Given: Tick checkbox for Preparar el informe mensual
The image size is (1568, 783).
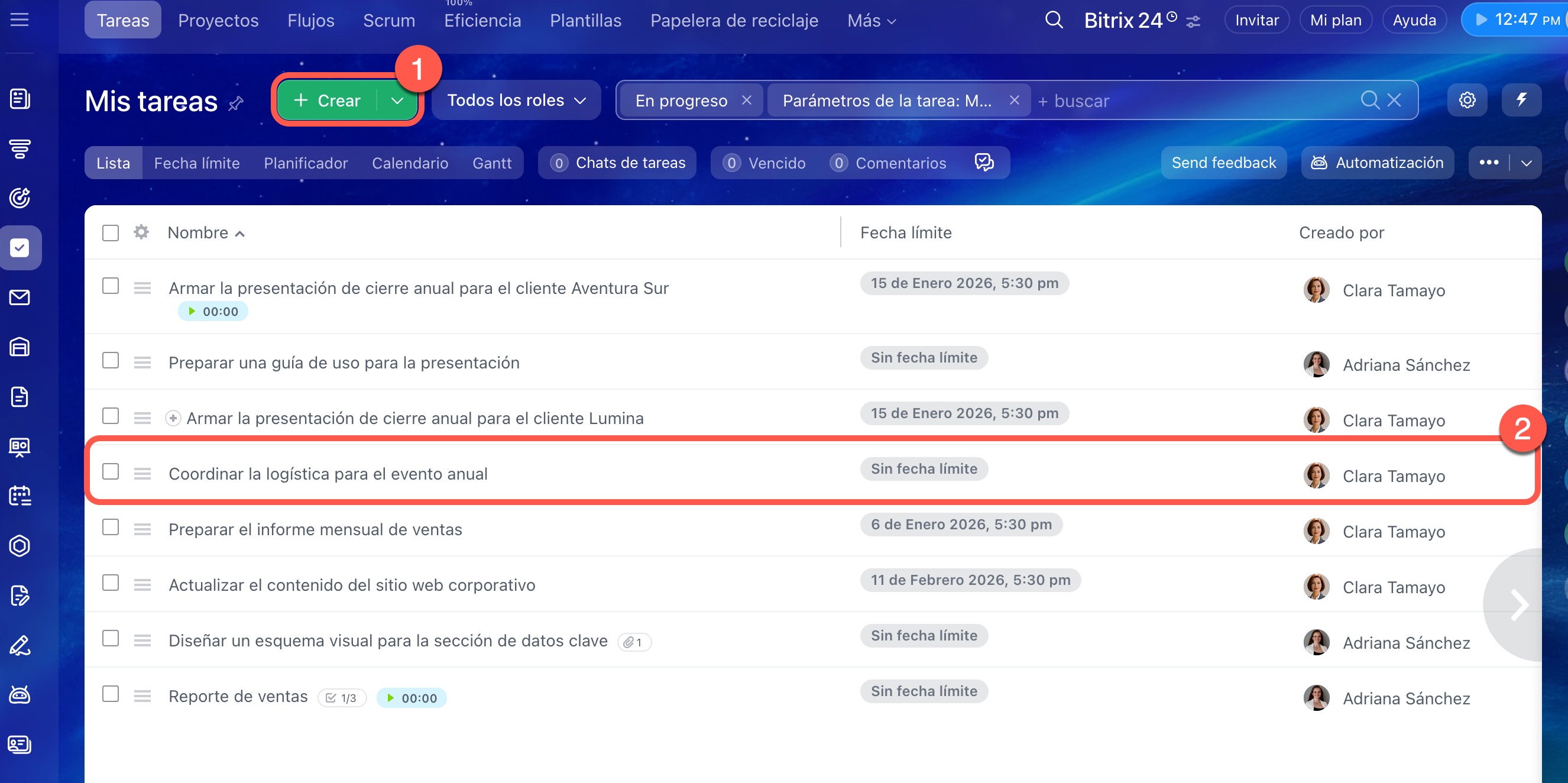Looking at the screenshot, I should pyautogui.click(x=110, y=527).
